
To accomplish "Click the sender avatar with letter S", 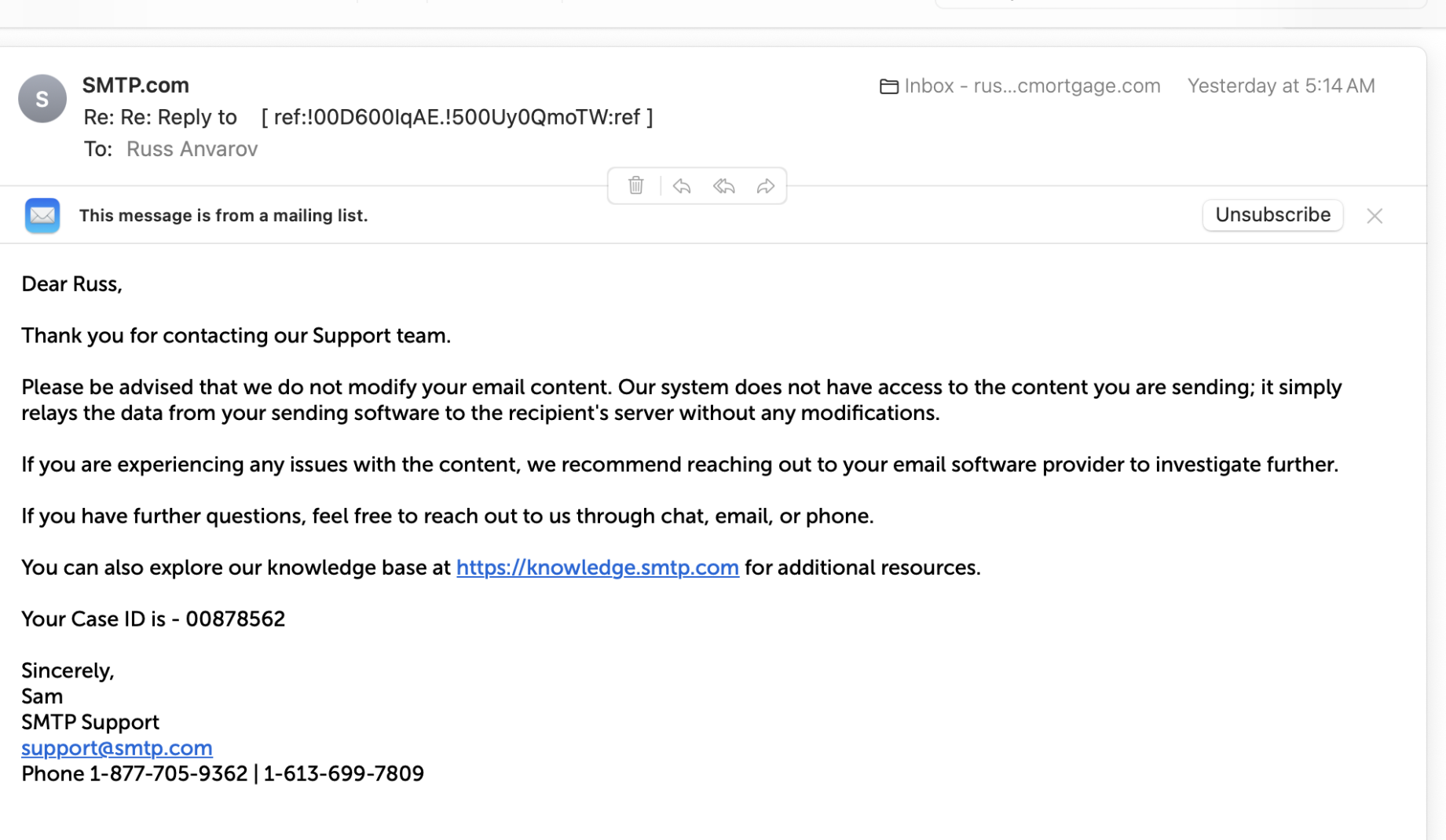I will (x=42, y=99).
